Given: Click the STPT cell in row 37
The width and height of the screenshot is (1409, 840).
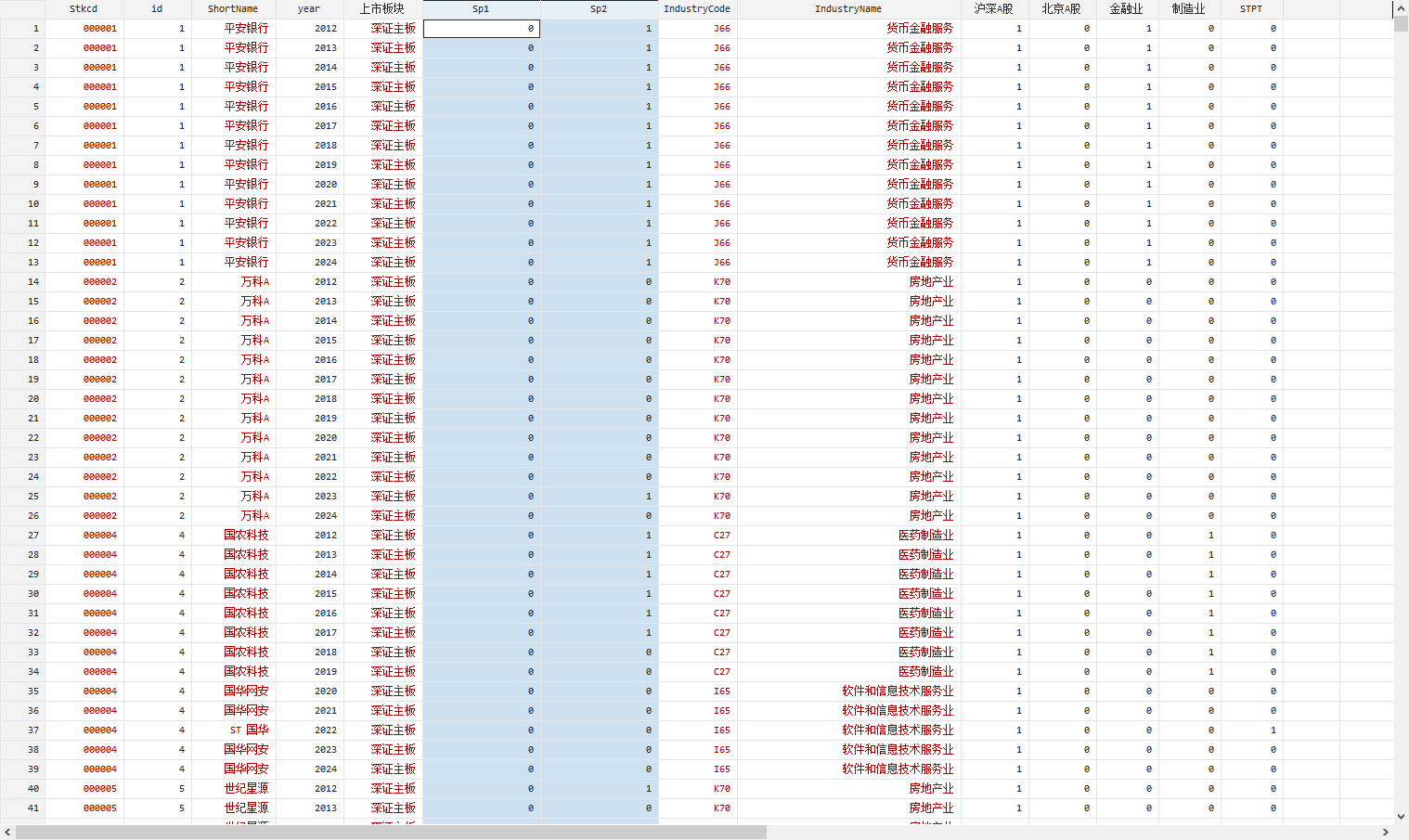Looking at the screenshot, I should pos(1251,730).
